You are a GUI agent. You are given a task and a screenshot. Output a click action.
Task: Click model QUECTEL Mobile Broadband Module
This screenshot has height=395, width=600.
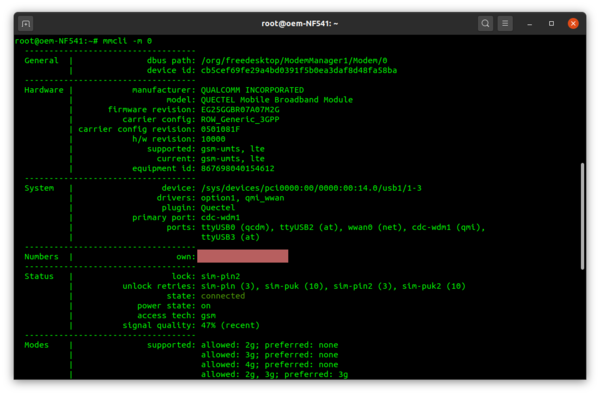(x=277, y=100)
